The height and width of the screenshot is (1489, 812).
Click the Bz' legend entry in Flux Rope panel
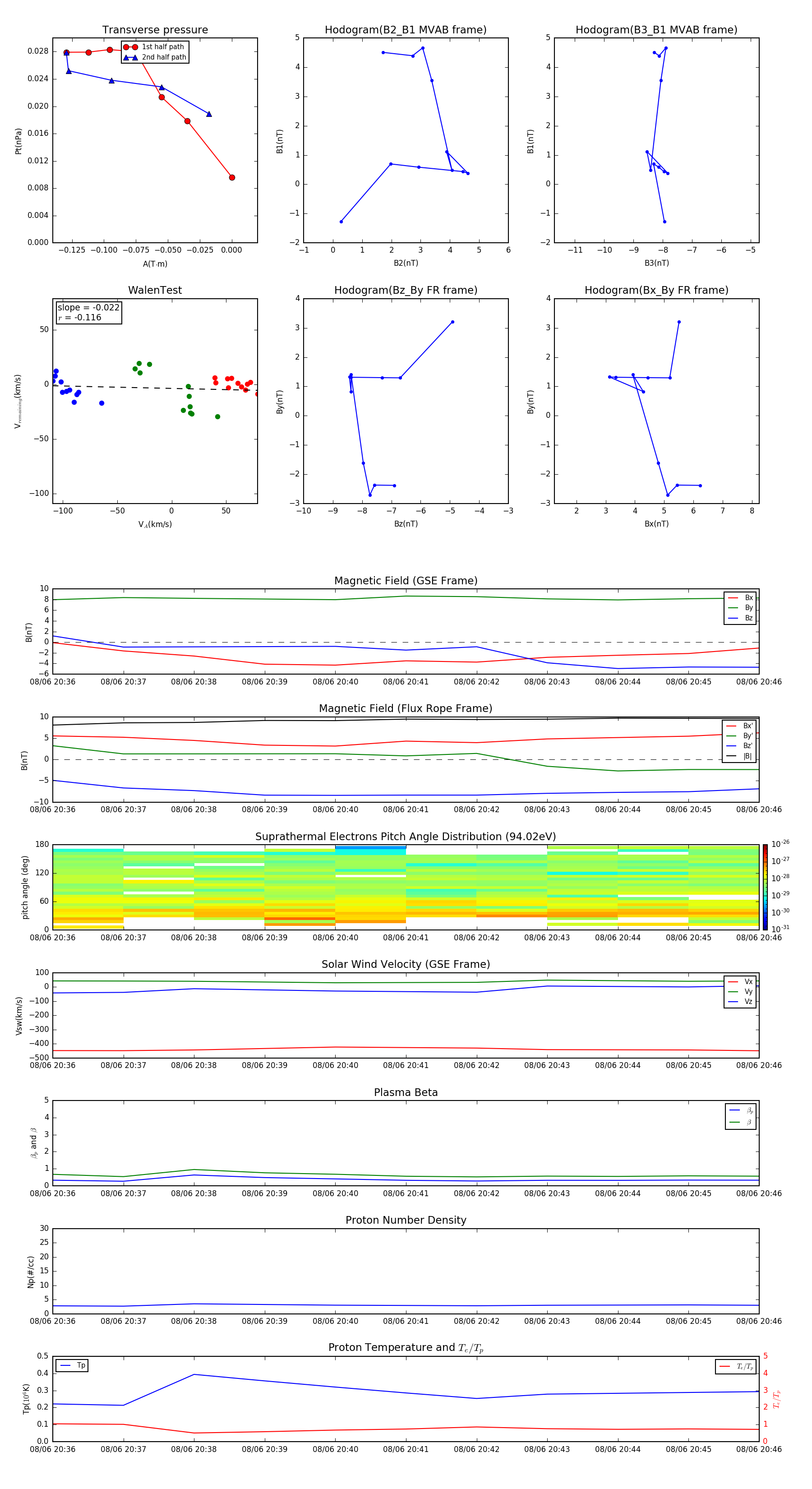point(739,746)
